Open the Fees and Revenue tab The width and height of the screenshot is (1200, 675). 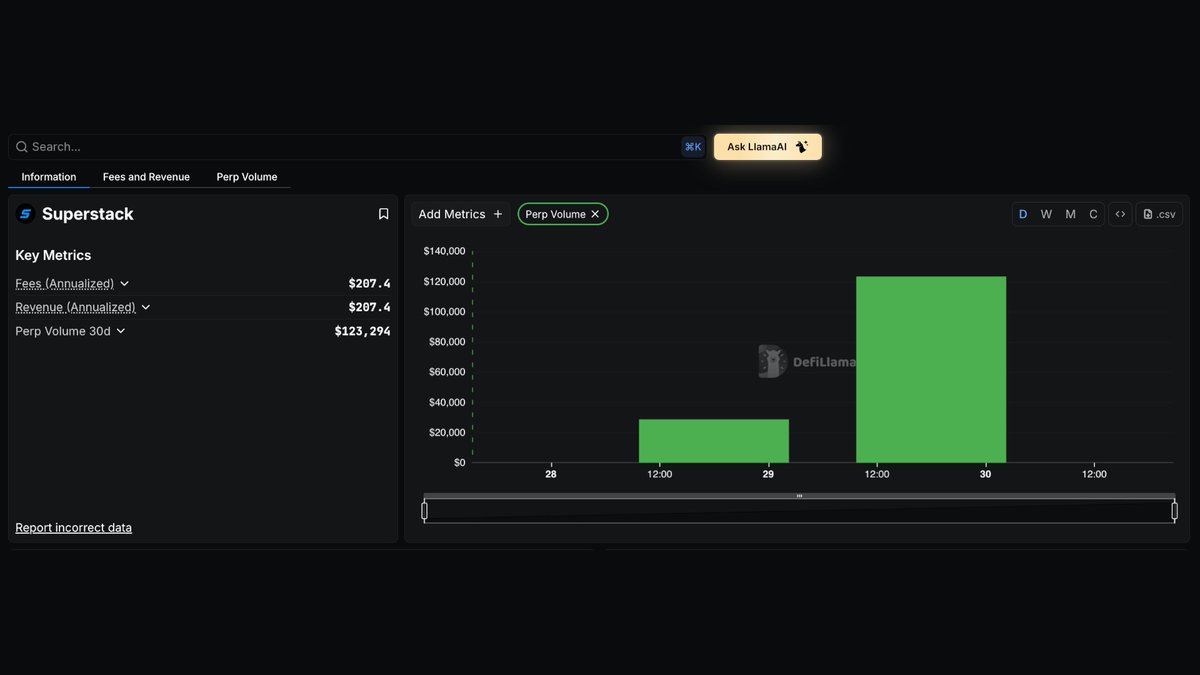tap(146, 177)
